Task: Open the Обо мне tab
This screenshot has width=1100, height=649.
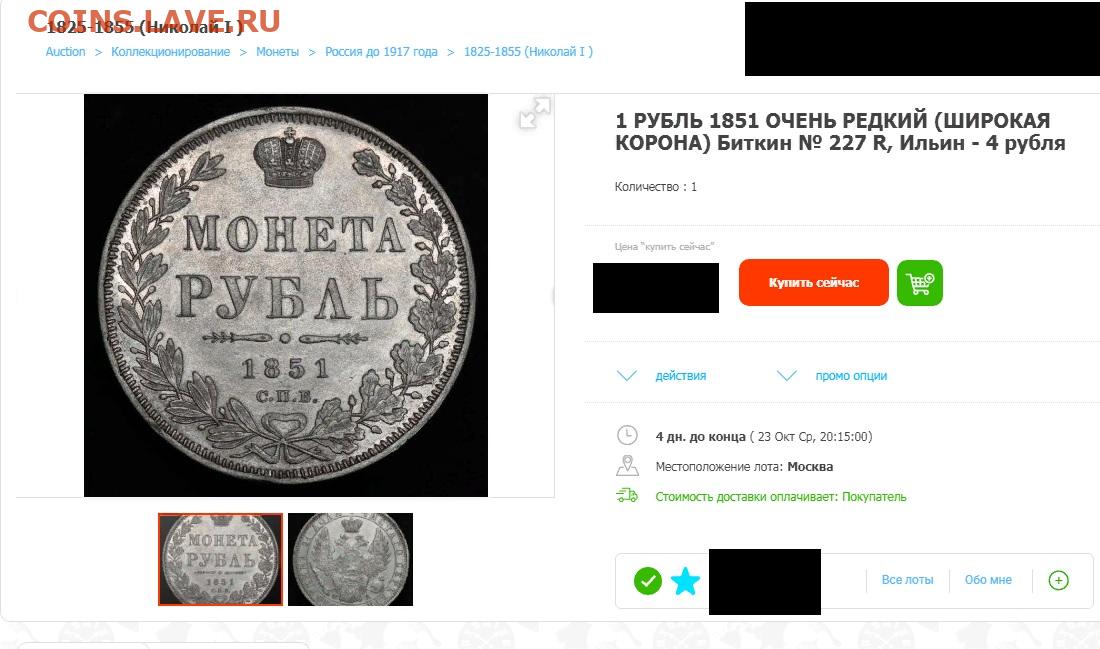Action: coord(988,580)
